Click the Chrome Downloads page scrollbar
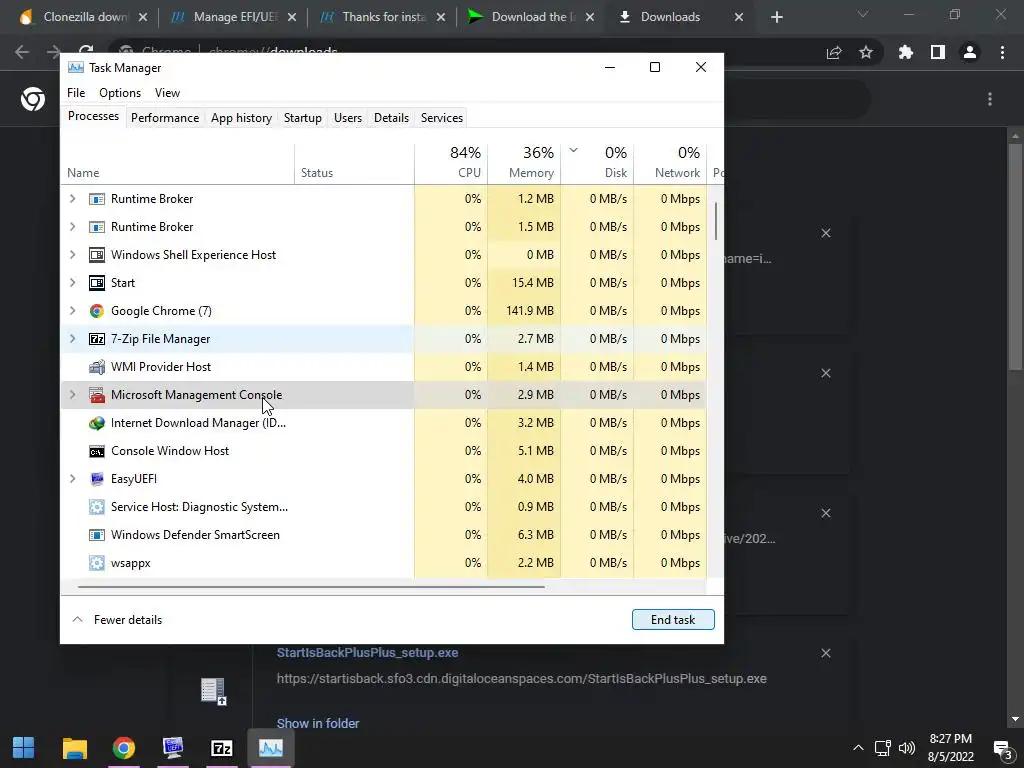The height and width of the screenshot is (768, 1024). coord(1014,256)
